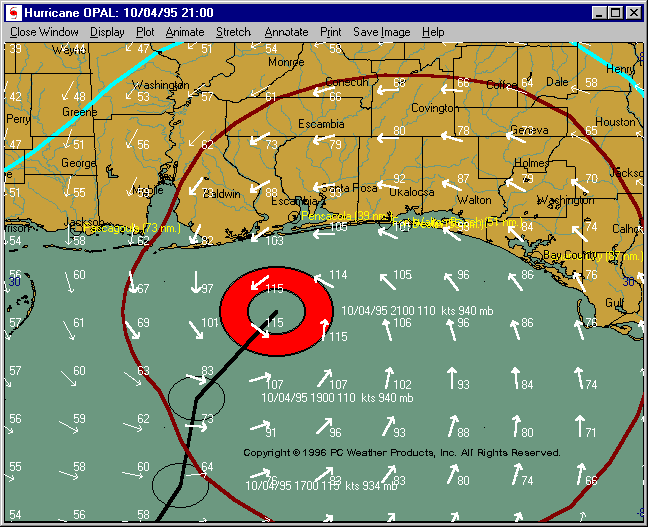Click the Covington county label

click(435, 108)
